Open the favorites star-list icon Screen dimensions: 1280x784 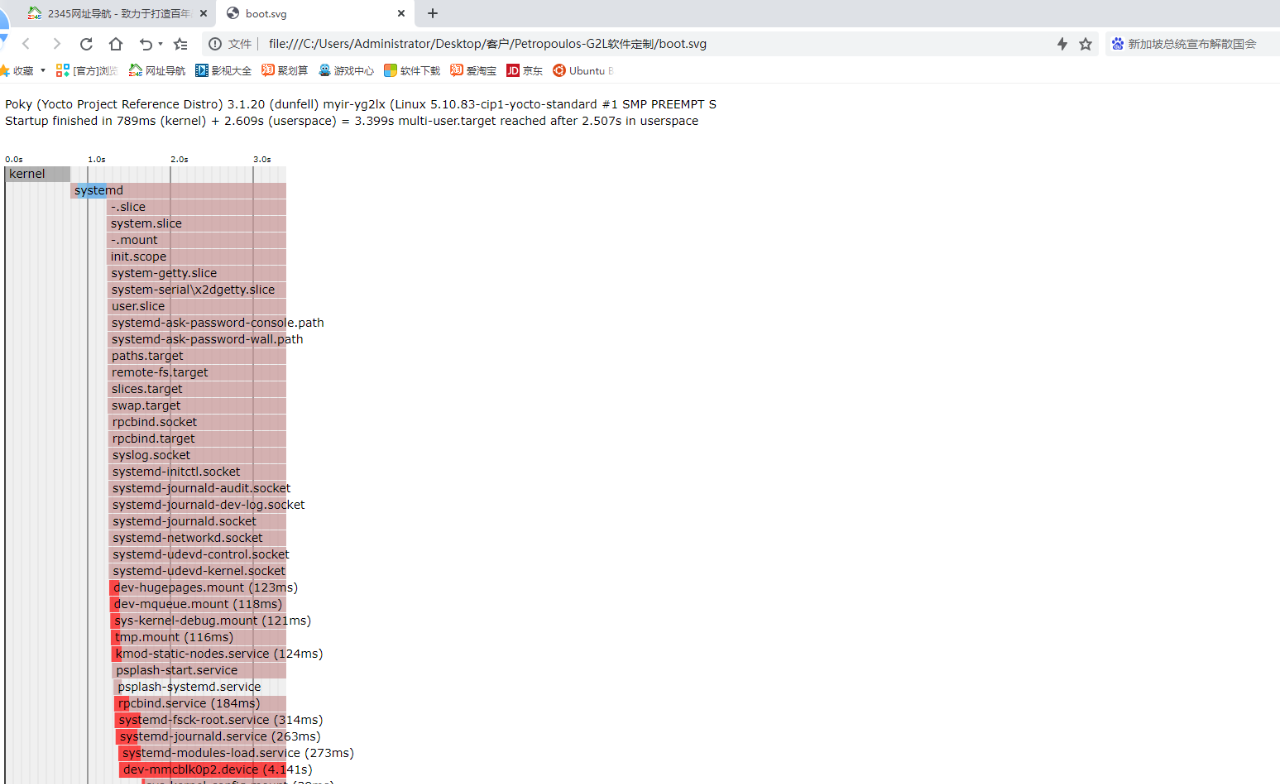tap(180, 44)
